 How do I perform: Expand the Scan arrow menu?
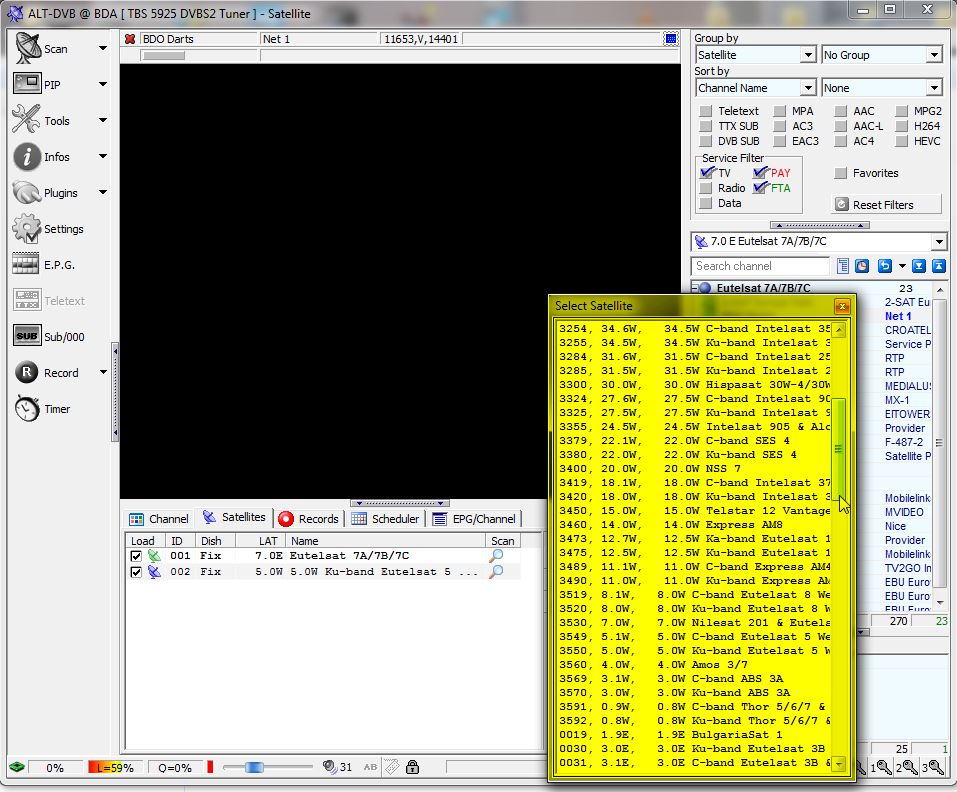103,48
